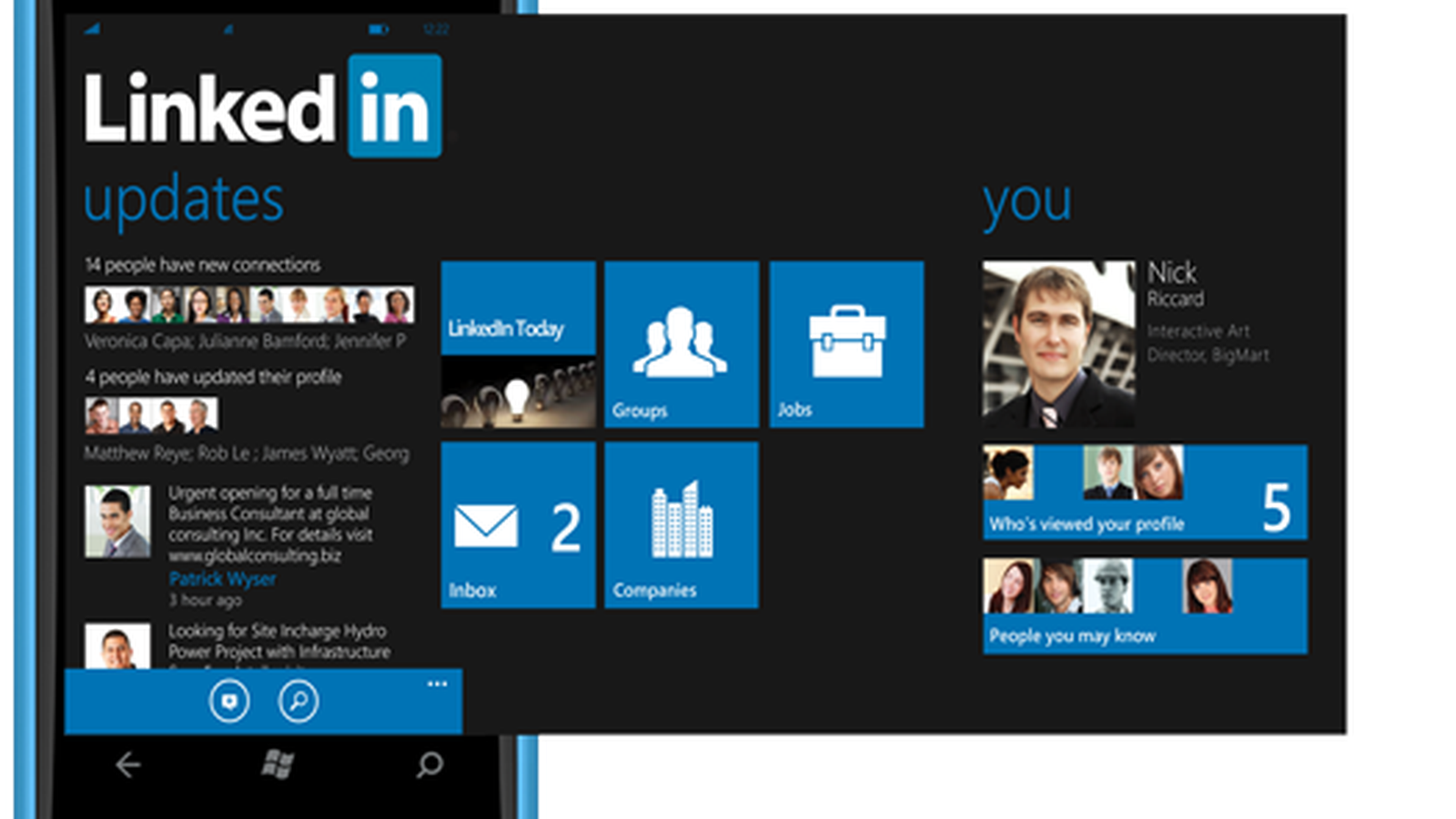Open the Groups tile

tap(682, 344)
